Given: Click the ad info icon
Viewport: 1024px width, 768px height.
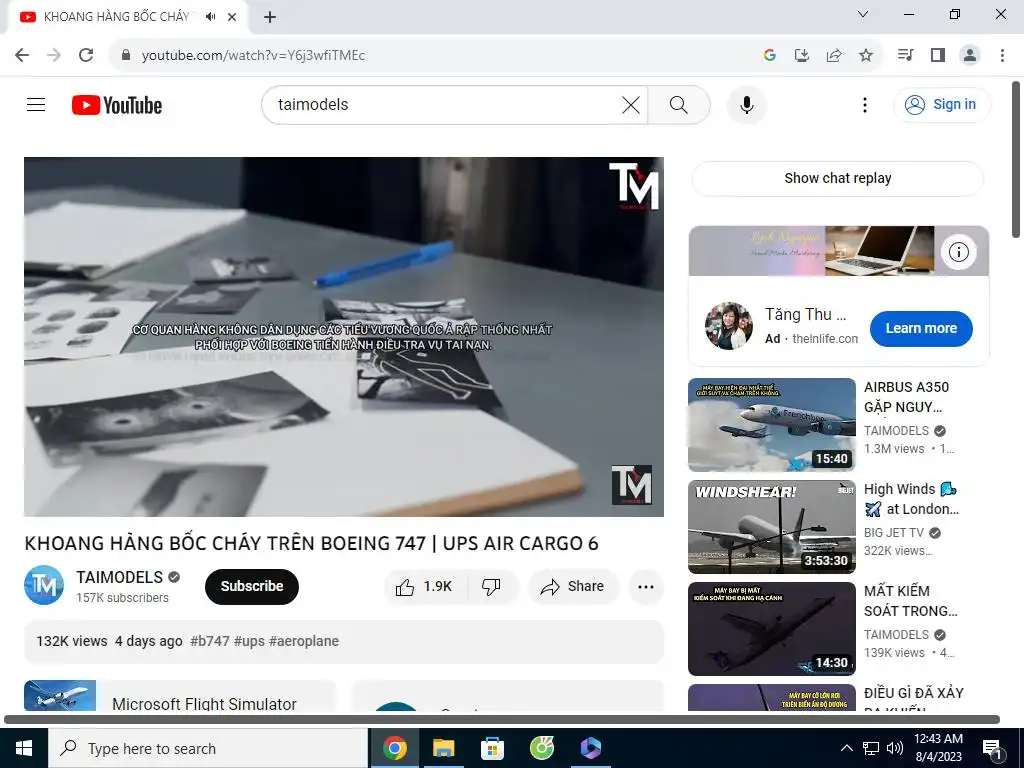Looking at the screenshot, I should [x=959, y=252].
